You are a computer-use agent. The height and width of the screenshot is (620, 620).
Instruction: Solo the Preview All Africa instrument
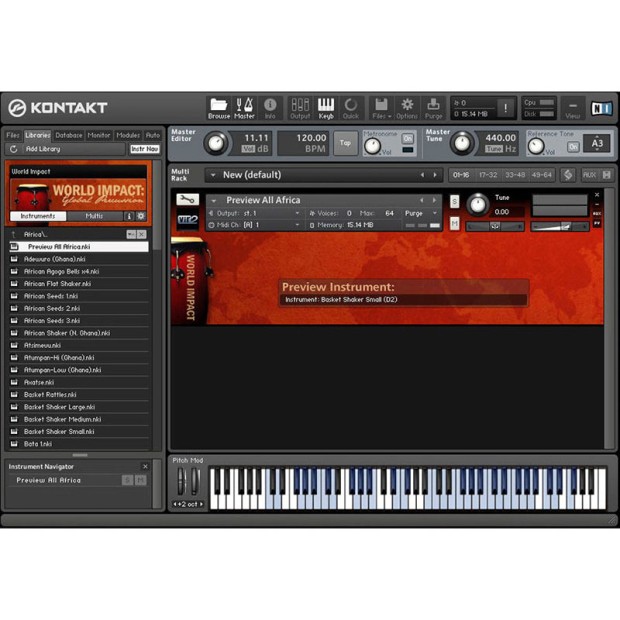click(x=455, y=202)
